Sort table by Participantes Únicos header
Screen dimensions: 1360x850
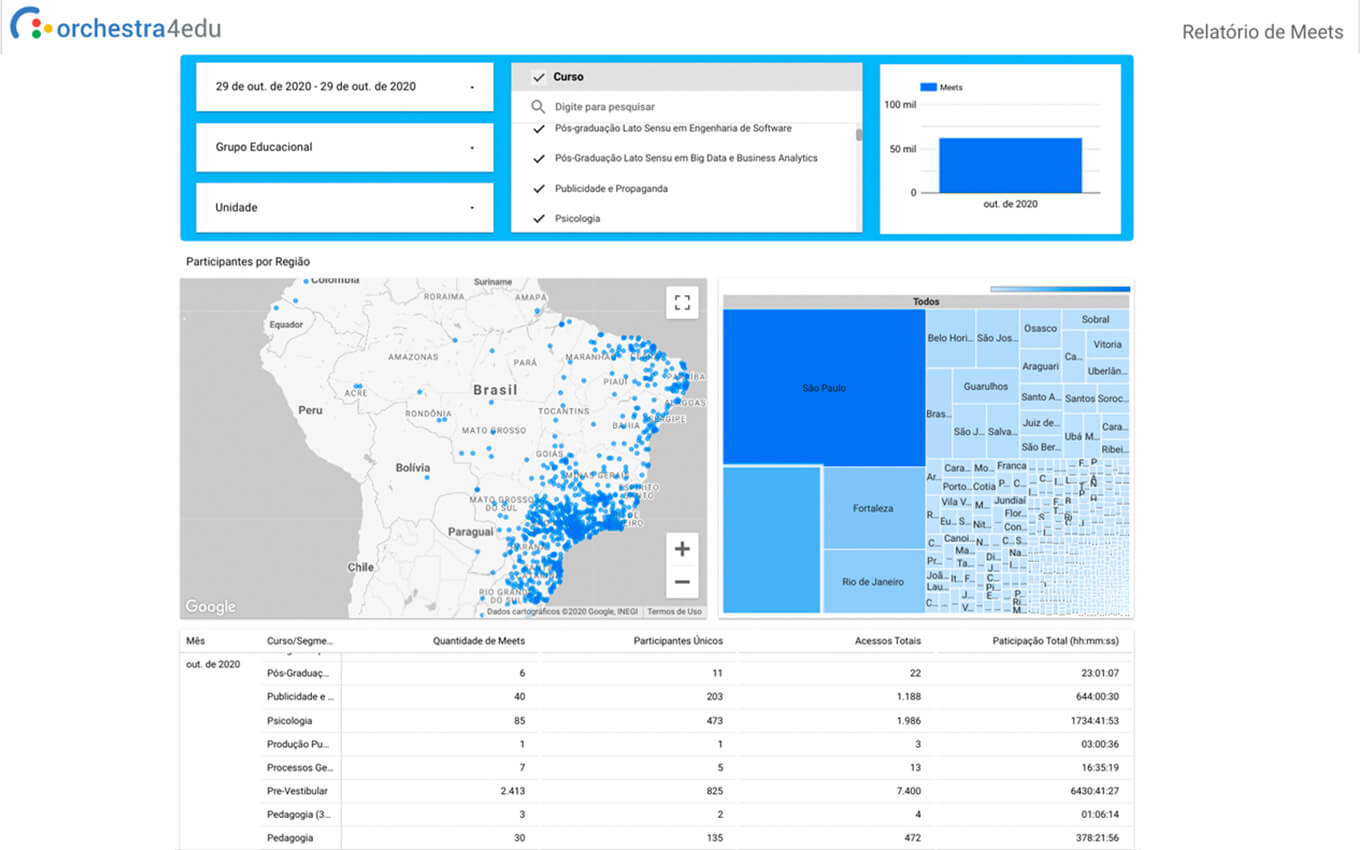[x=677, y=641]
